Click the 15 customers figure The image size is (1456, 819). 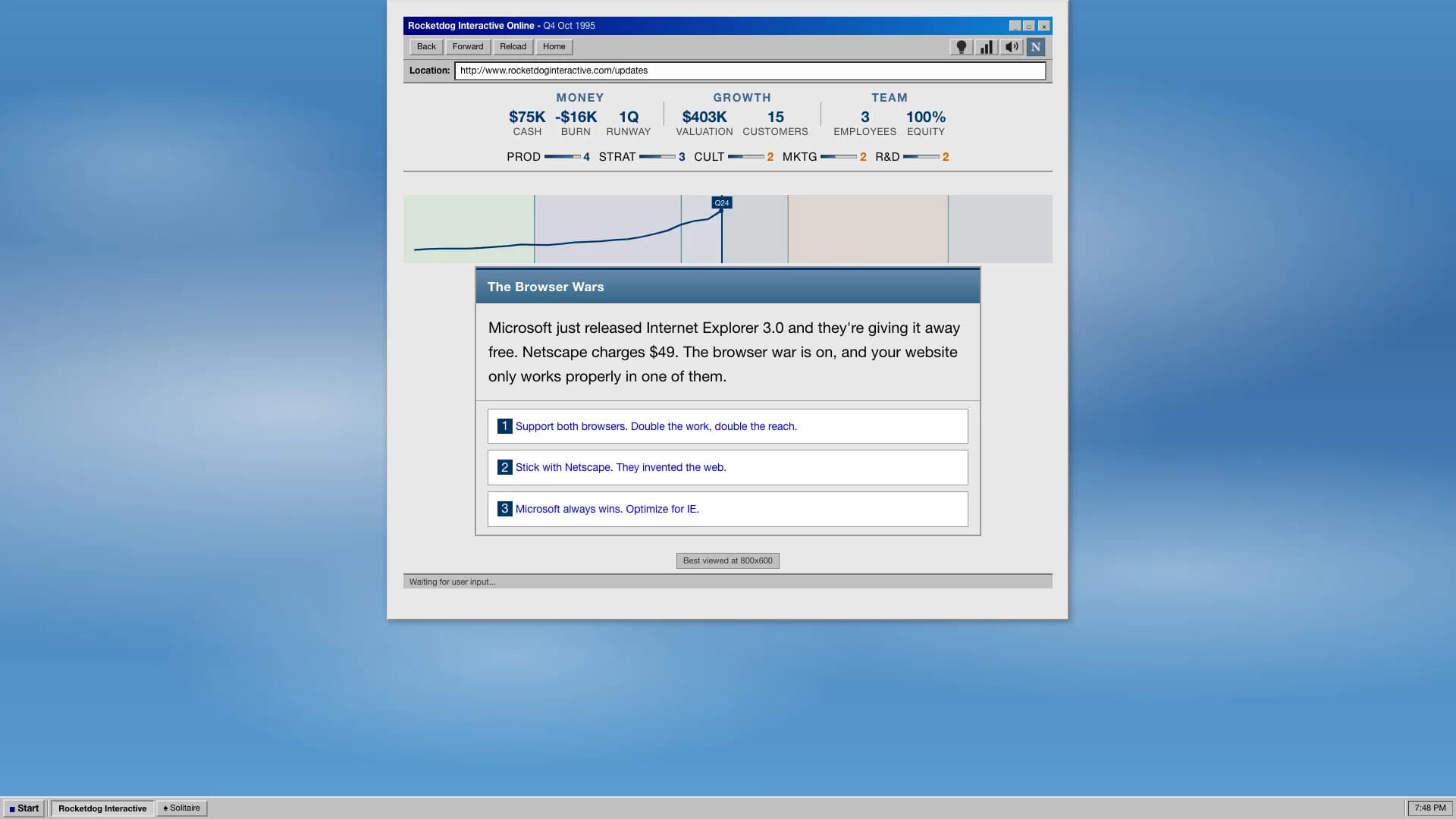[x=776, y=117]
